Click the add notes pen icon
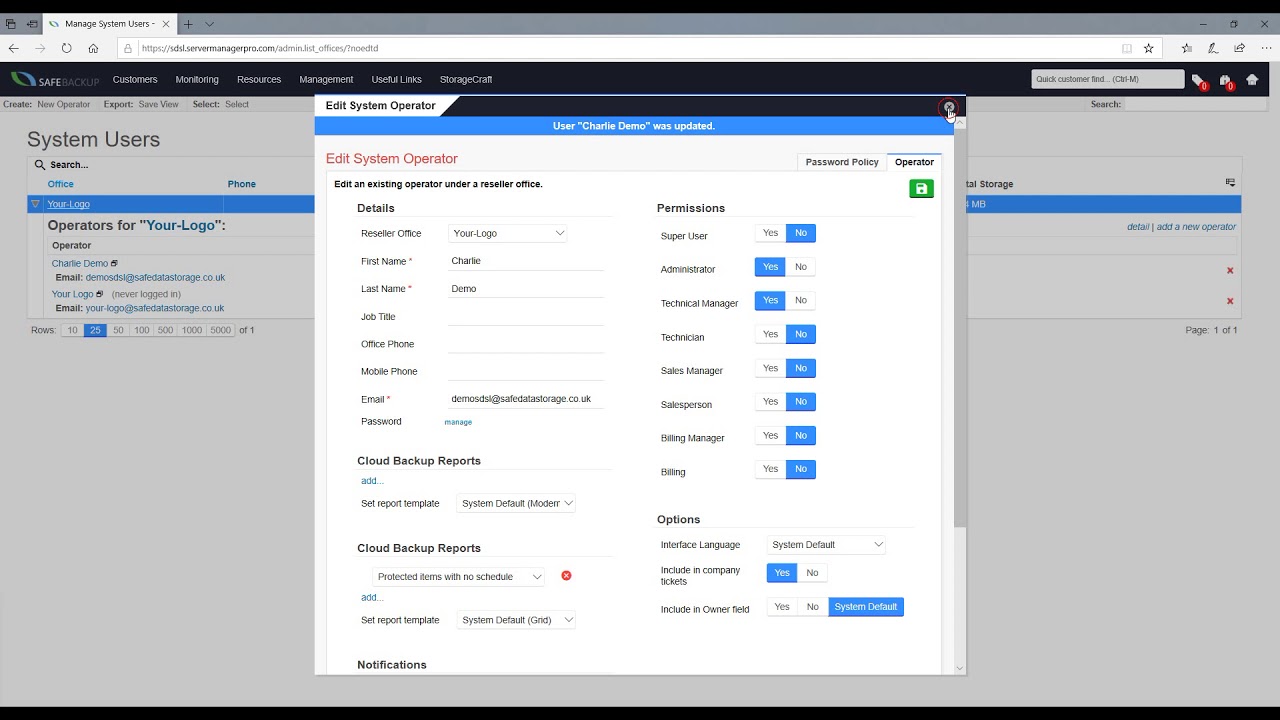This screenshot has width=1280, height=720. [x=1213, y=48]
